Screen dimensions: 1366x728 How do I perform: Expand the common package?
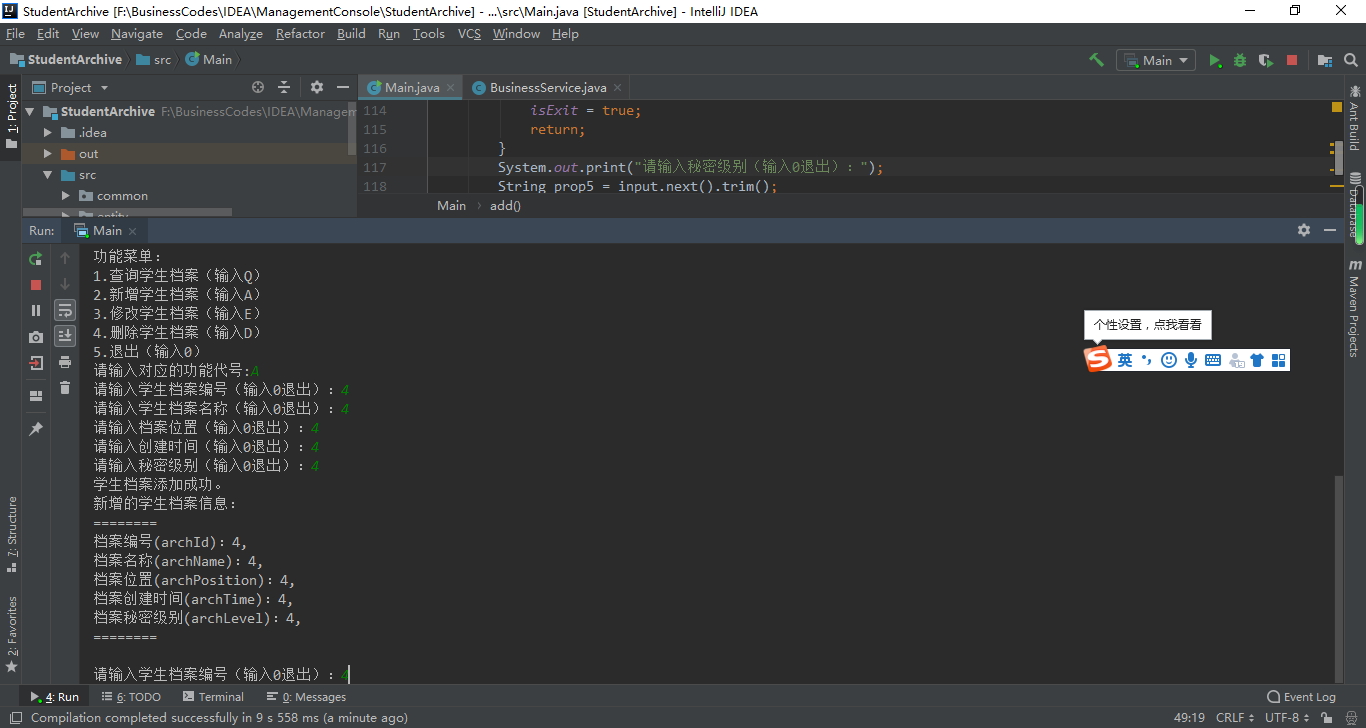click(x=66, y=195)
